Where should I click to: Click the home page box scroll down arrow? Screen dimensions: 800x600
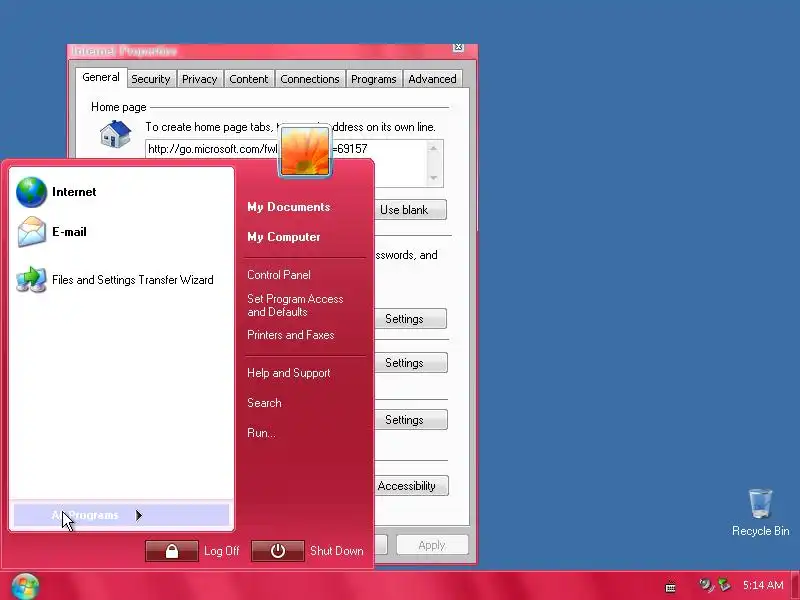pos(434,178)
